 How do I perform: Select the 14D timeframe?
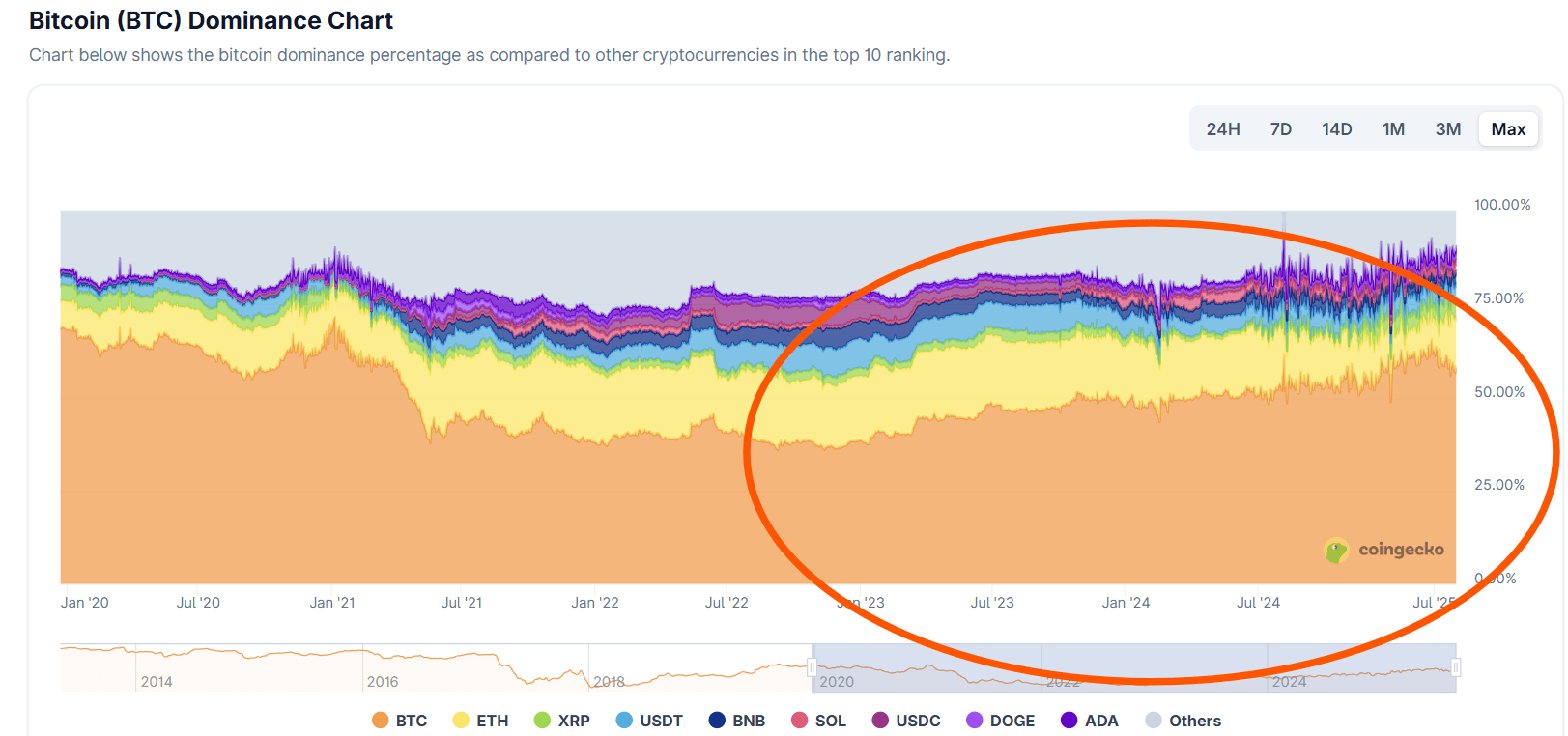(1336, 127)
